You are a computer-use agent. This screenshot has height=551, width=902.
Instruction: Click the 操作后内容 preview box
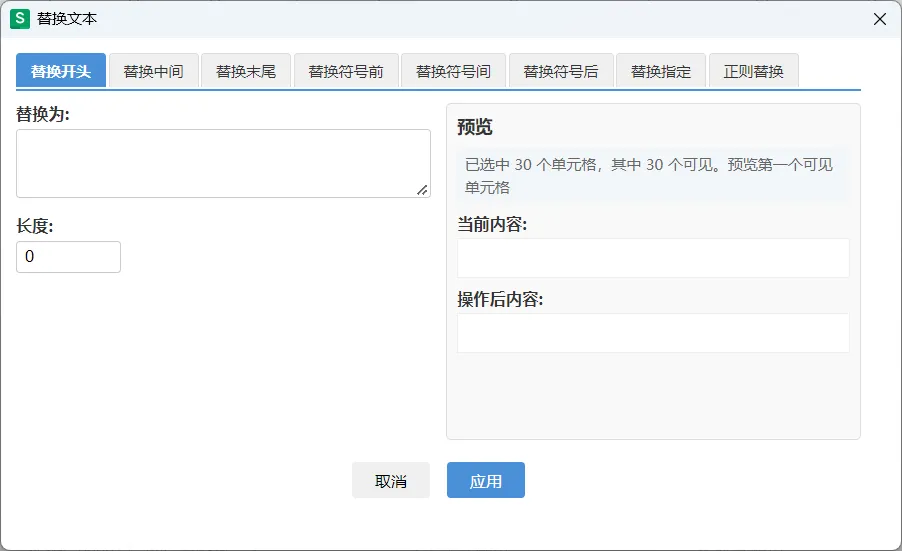653,332
